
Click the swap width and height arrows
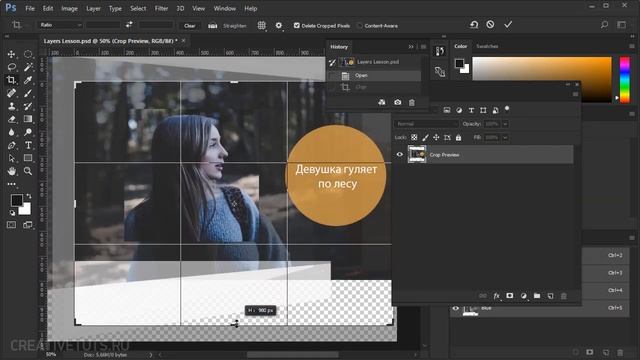(129, 24)
